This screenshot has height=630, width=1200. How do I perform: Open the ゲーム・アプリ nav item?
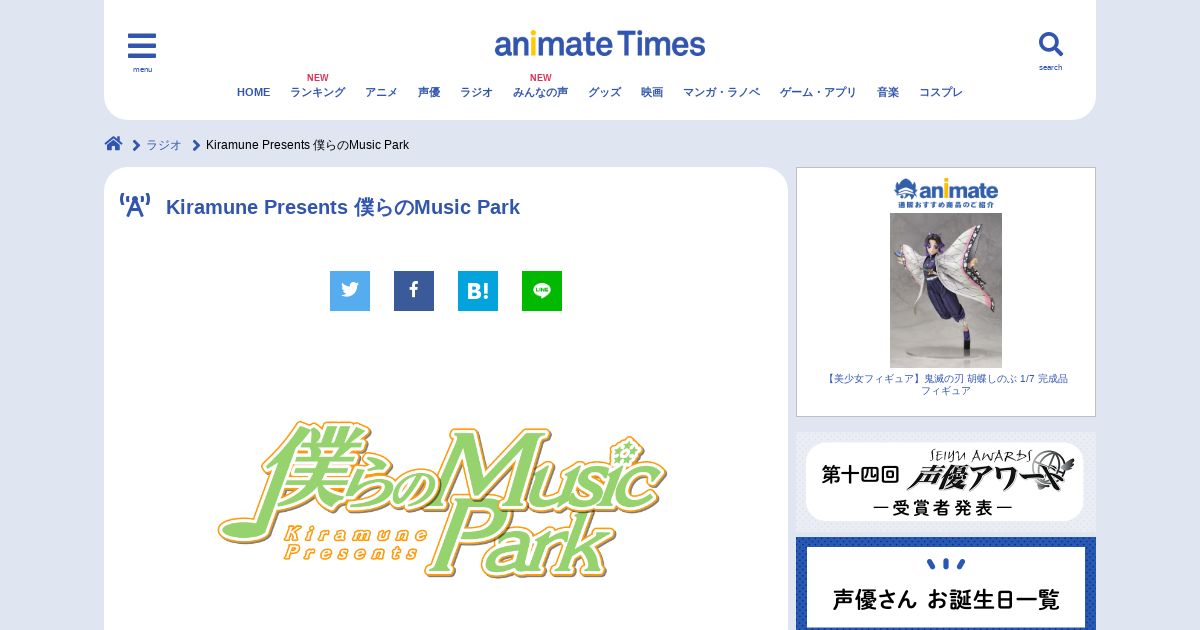click(818, 92)
